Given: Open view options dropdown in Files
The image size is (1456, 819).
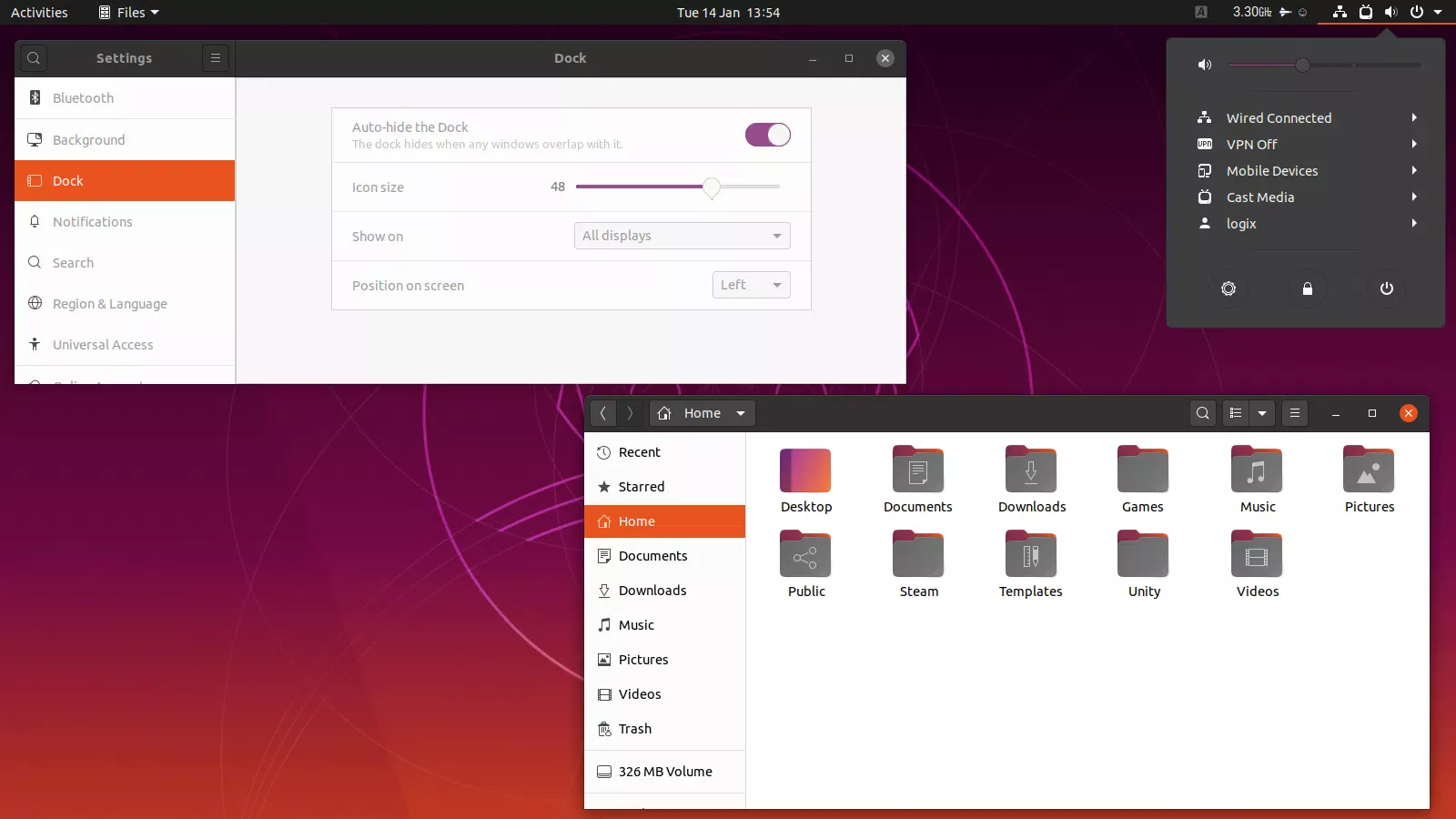Looking at the screenshot, I should [x=1262, y=413].
